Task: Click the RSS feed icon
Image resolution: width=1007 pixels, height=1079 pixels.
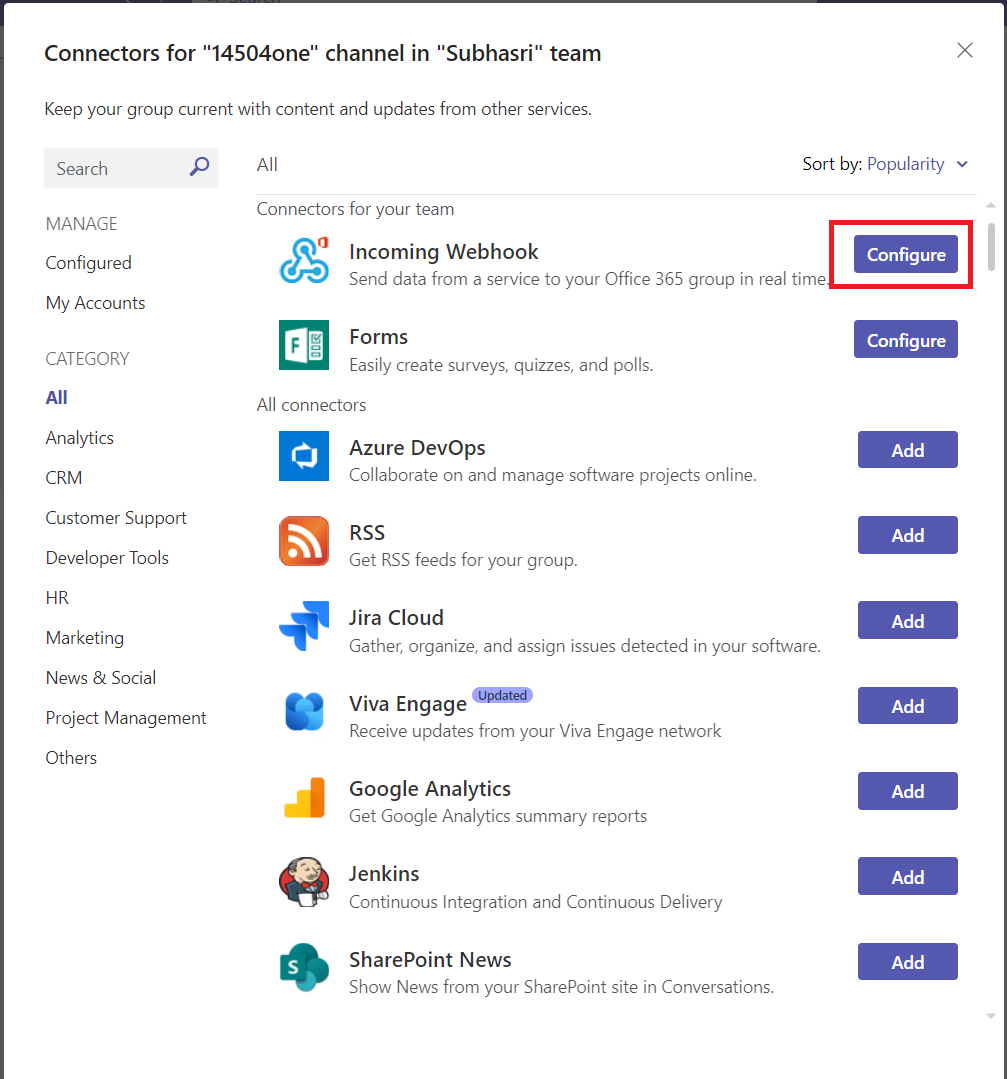Action: pos(304,541)
